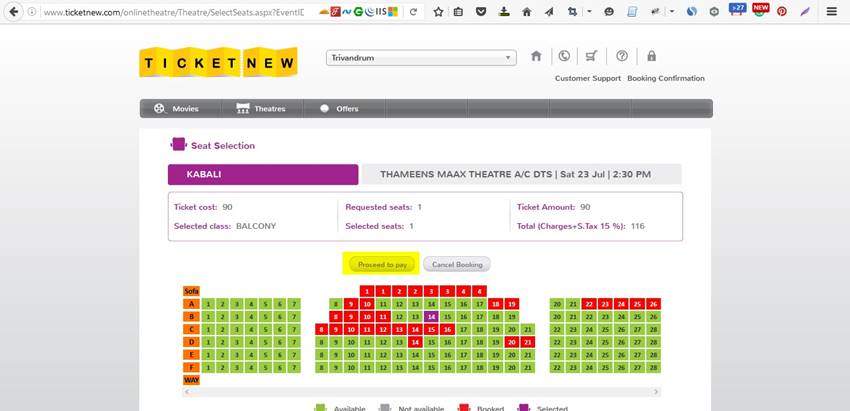850x411 pixels.
Task: Click the film reel Movies icon
Action: click(159, 108)
